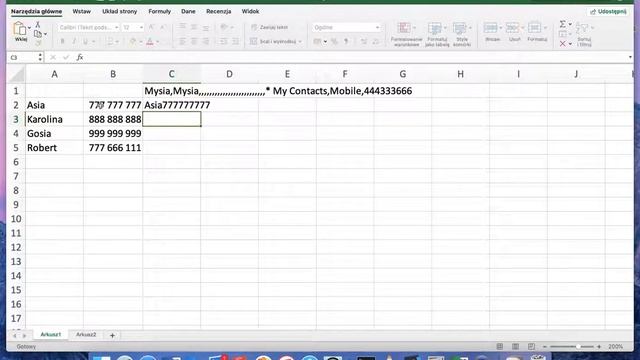Click the increase decimal places icon

(364, 42)
